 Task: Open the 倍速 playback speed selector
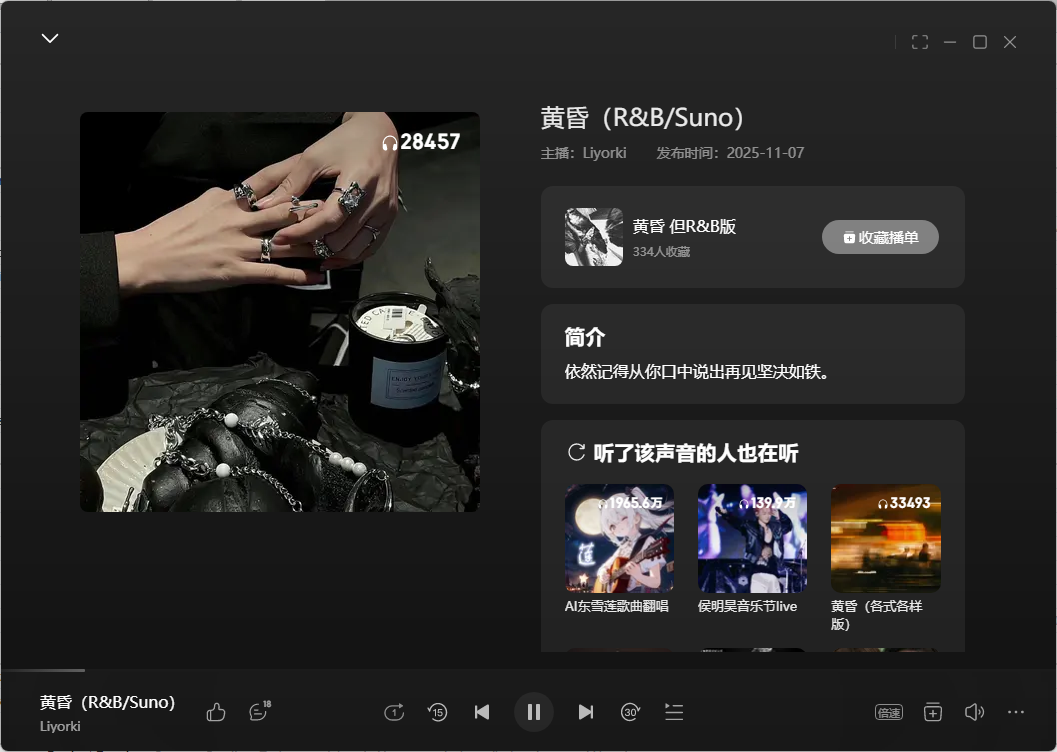[x=888, y=712]
